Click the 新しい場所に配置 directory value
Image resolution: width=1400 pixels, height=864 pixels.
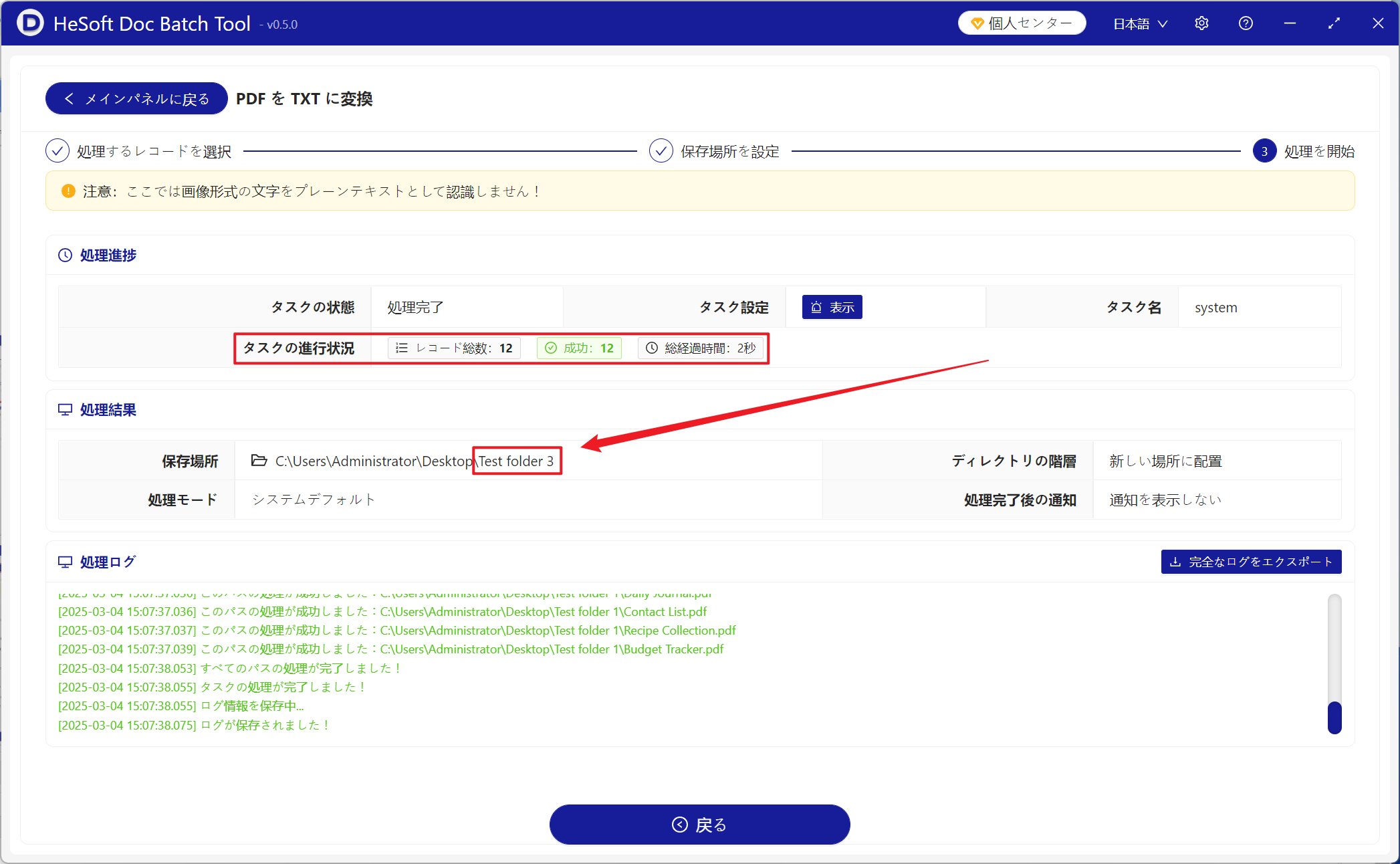pos(1165,461)
